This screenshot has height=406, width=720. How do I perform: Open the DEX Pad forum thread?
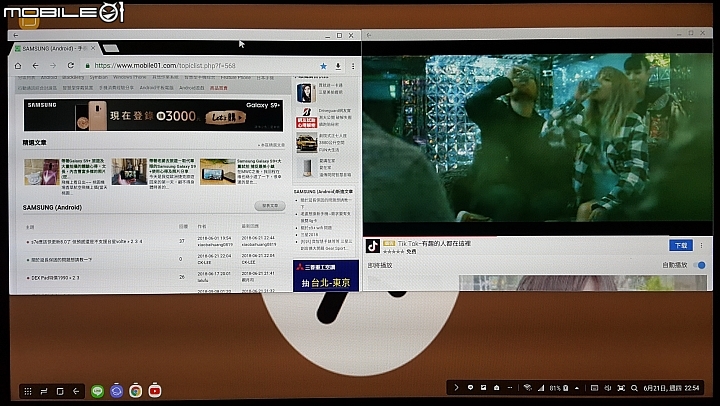(55, 278)
